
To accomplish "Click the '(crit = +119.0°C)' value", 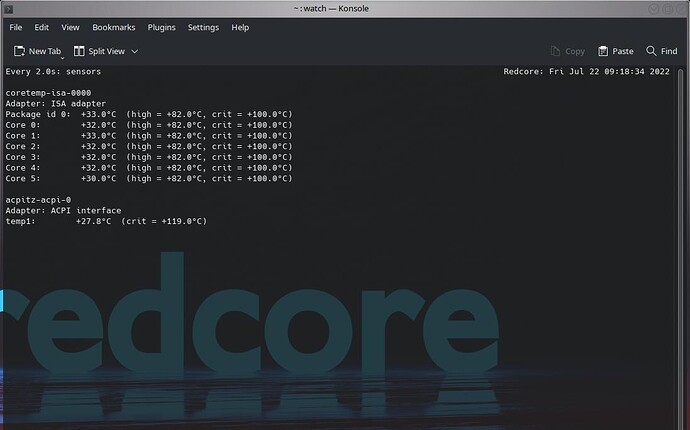I will point(164,221).
